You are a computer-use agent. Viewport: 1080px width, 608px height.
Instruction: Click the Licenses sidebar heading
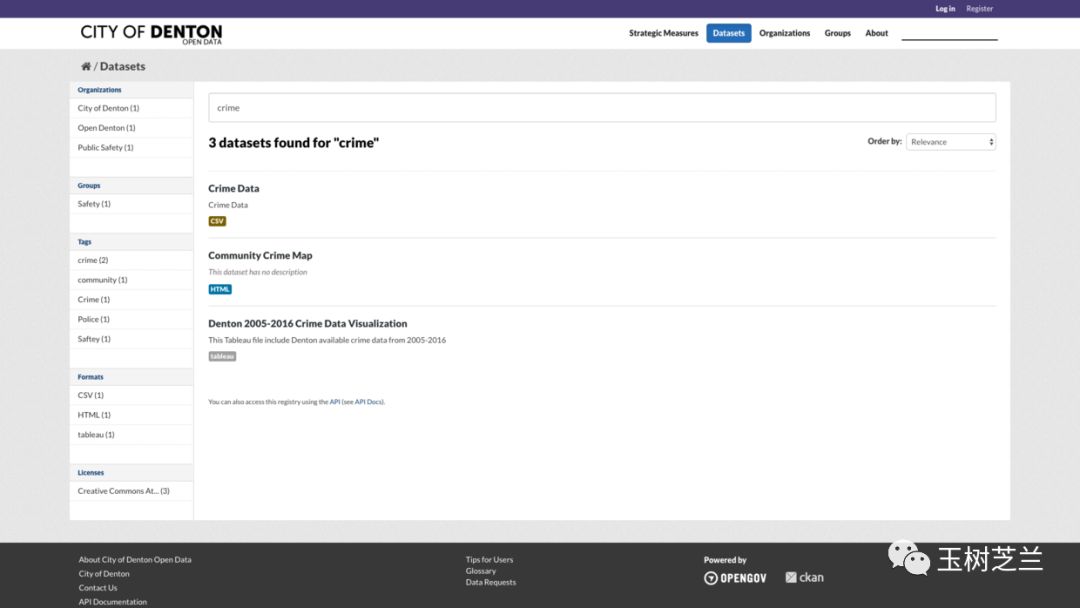90,472
